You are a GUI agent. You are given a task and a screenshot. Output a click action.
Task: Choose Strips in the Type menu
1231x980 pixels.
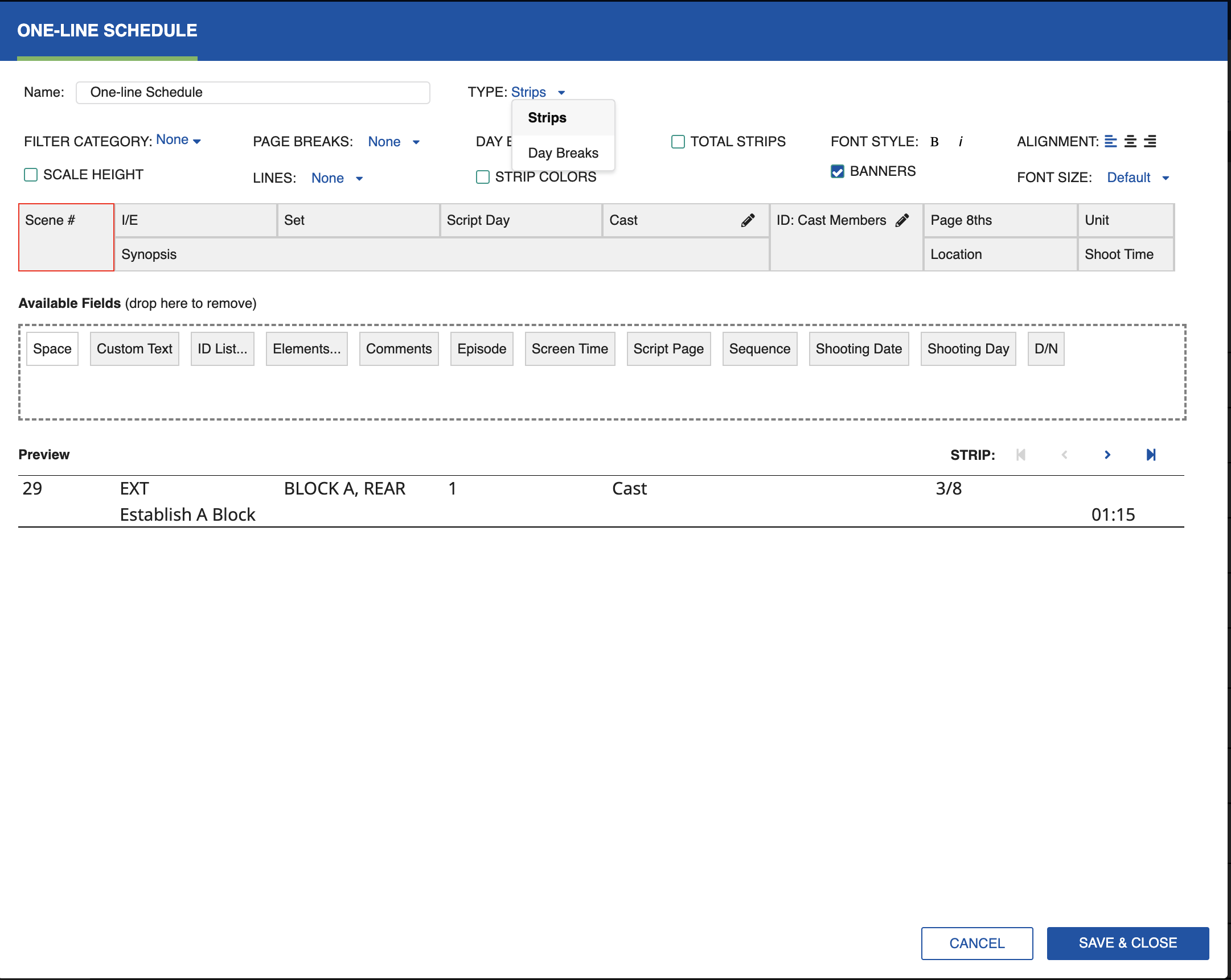click(547, 118)
